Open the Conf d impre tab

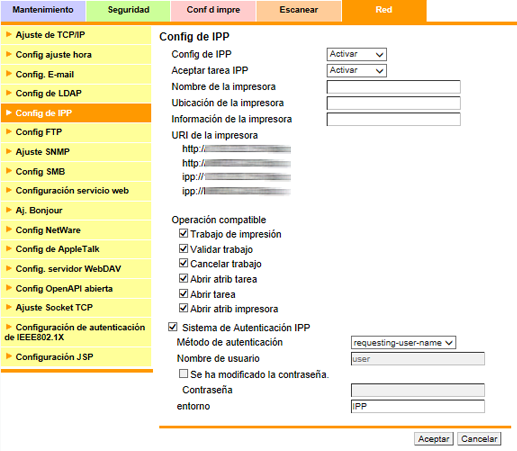[x=213, y=10]
